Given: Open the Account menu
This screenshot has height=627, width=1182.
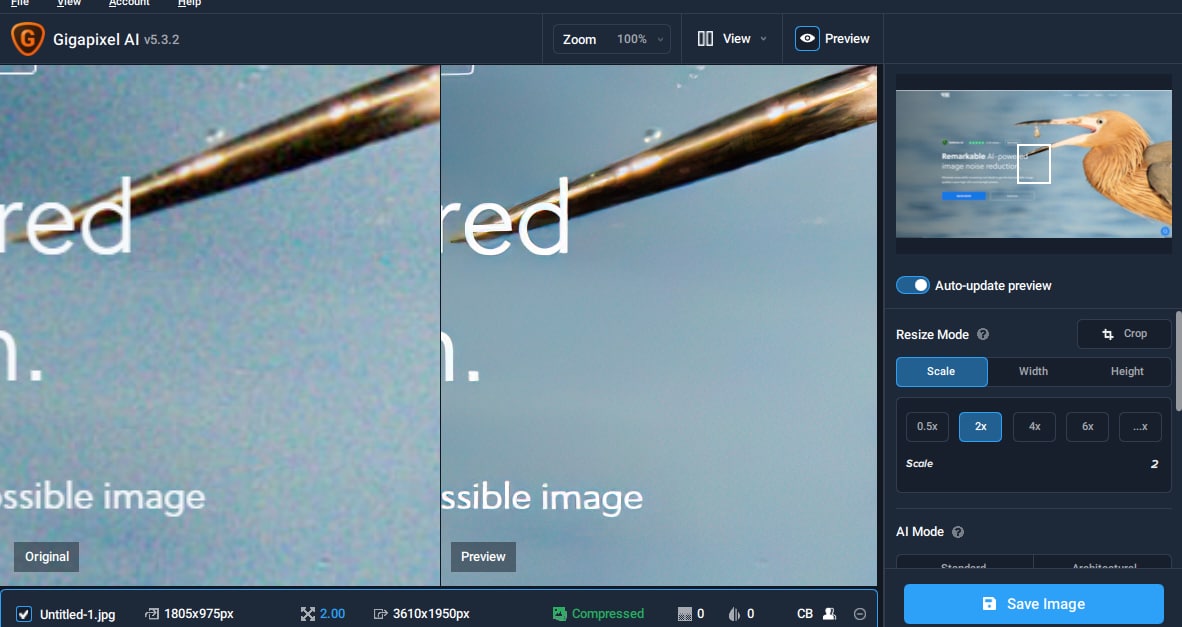Looking at the screenshot, I should pos(129,3).
